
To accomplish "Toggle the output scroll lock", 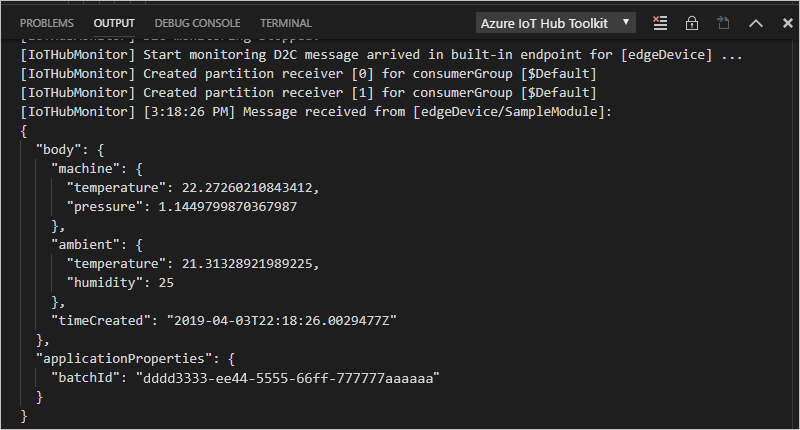I will coord(691,22).
